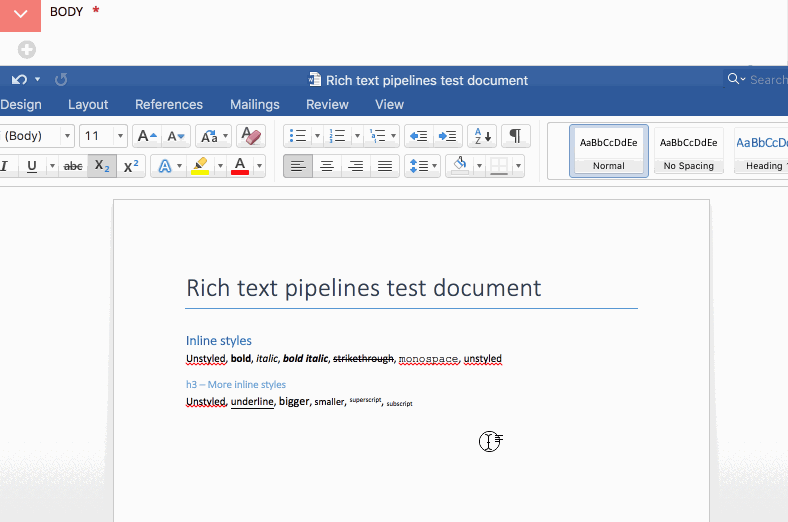Click the Sort A to Z icon
This screenshot has height=522, width=788.
[482, 136]
